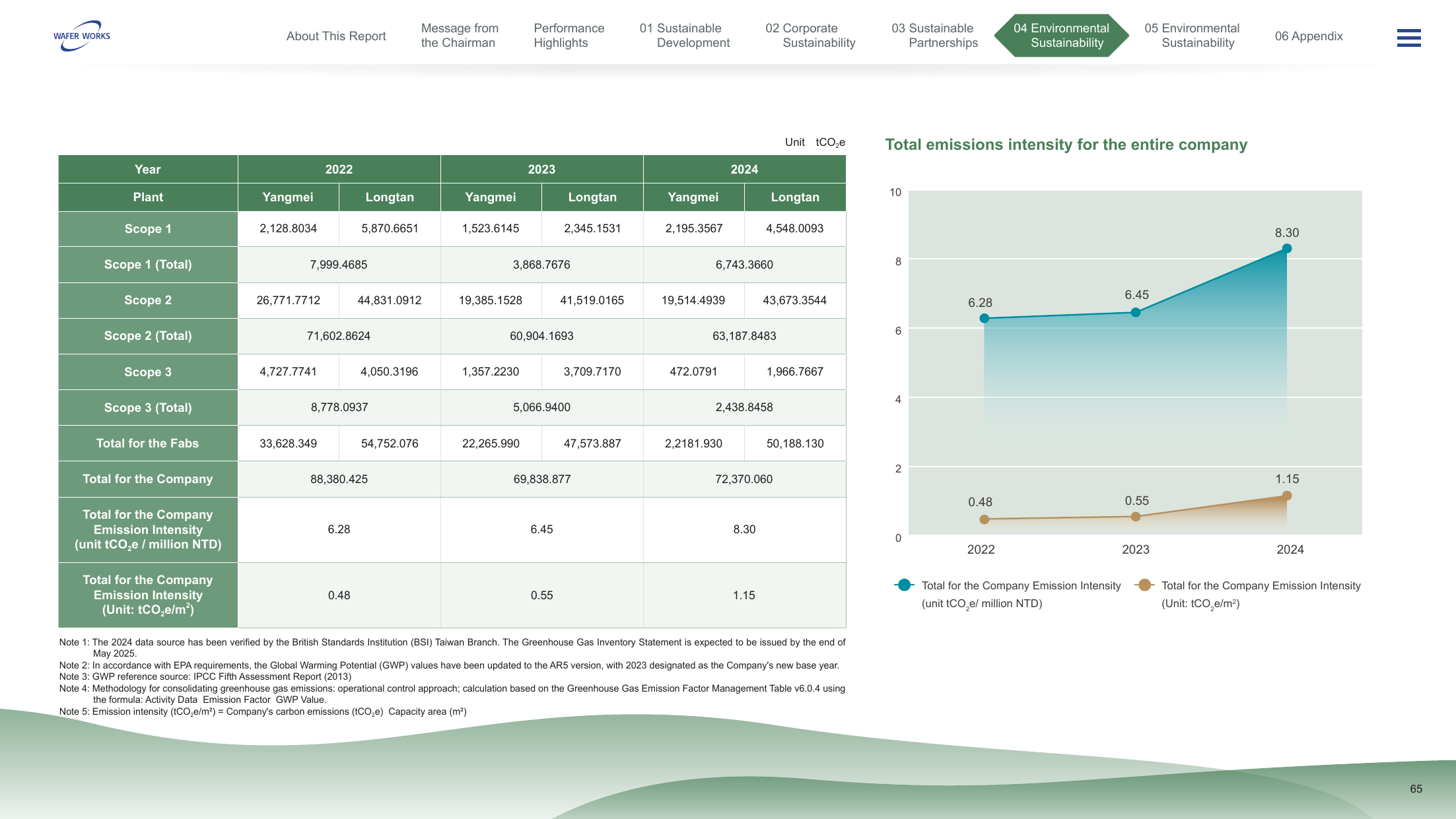This screenshot has width=1456, height=819.
Task: Go to Message from the Chairman
Action: (x=460, y=36)
